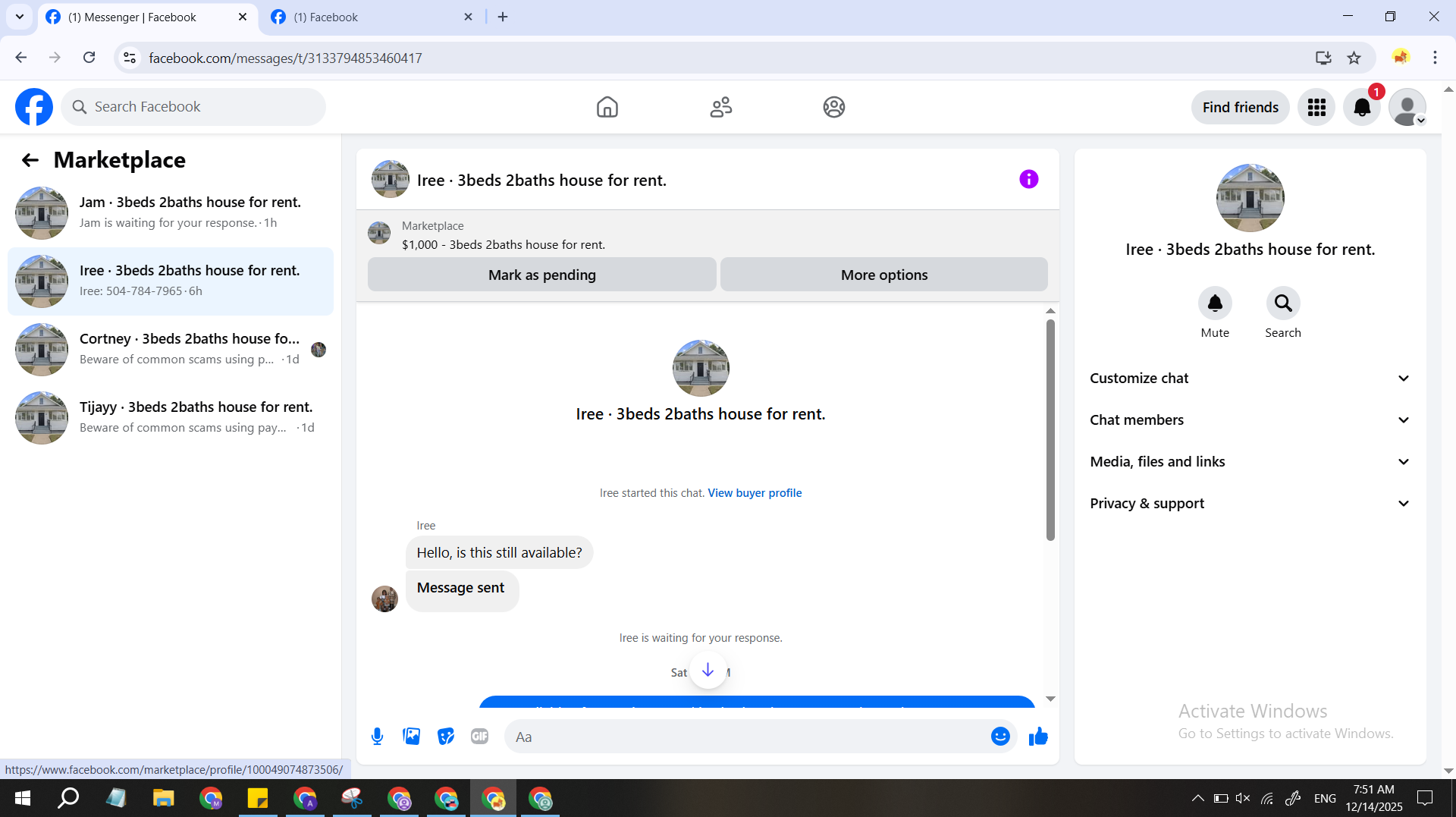Open File Explorer from taskbar
1456x817 pixels.
(x=163, y=798)
